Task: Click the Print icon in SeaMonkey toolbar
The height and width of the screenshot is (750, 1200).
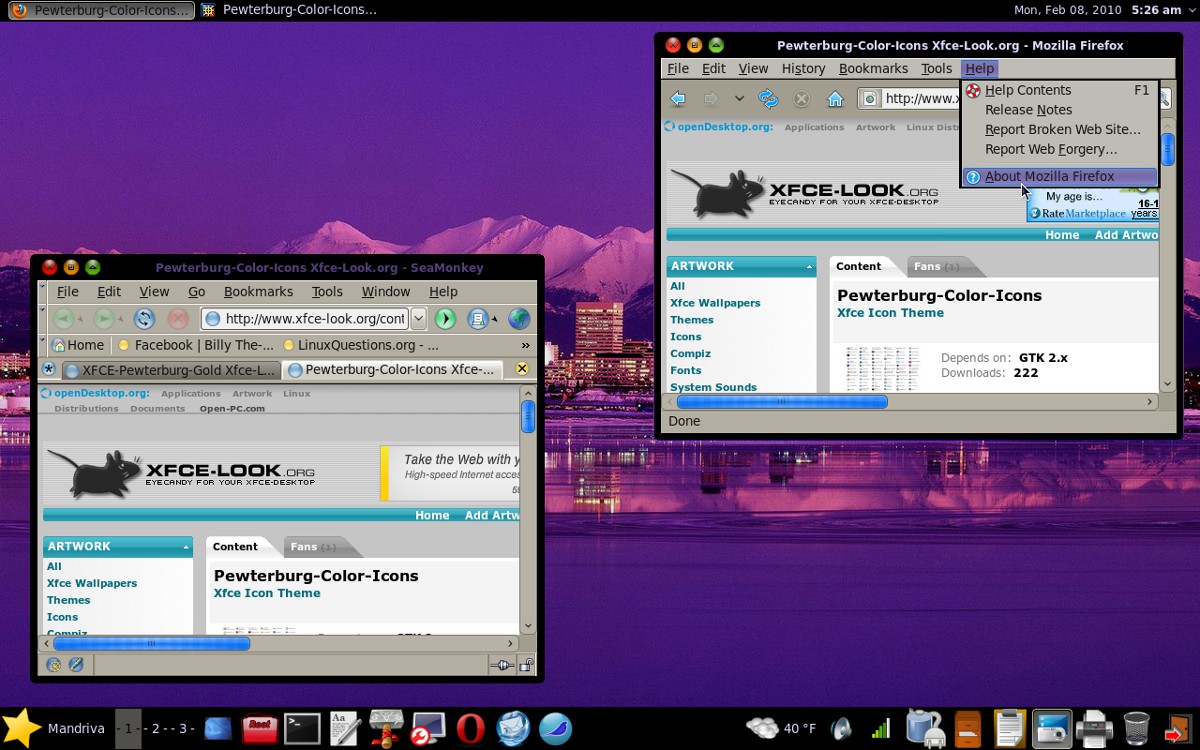Action: (x=479, y=319)
